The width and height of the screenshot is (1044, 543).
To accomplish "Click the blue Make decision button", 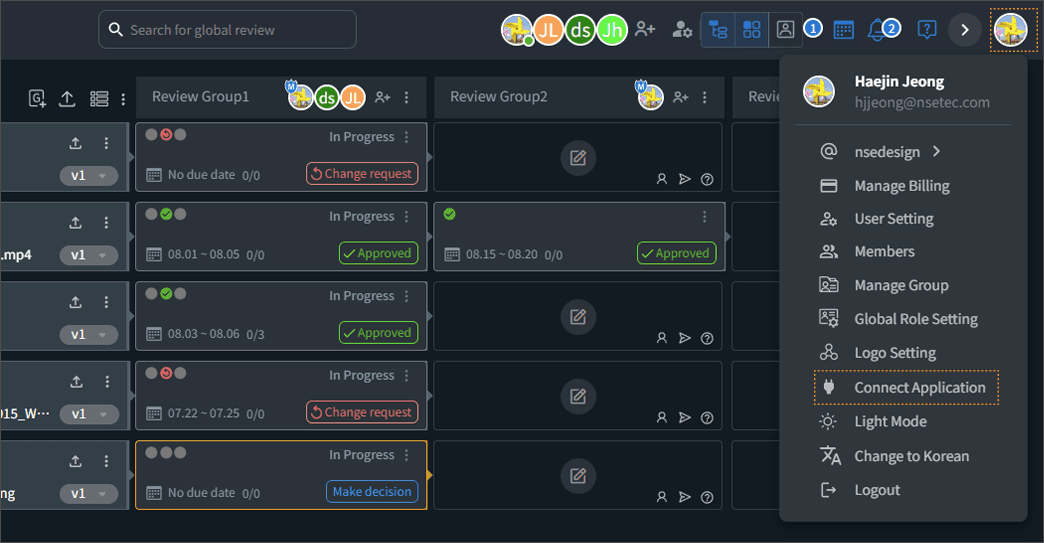I will pos(372,492).
